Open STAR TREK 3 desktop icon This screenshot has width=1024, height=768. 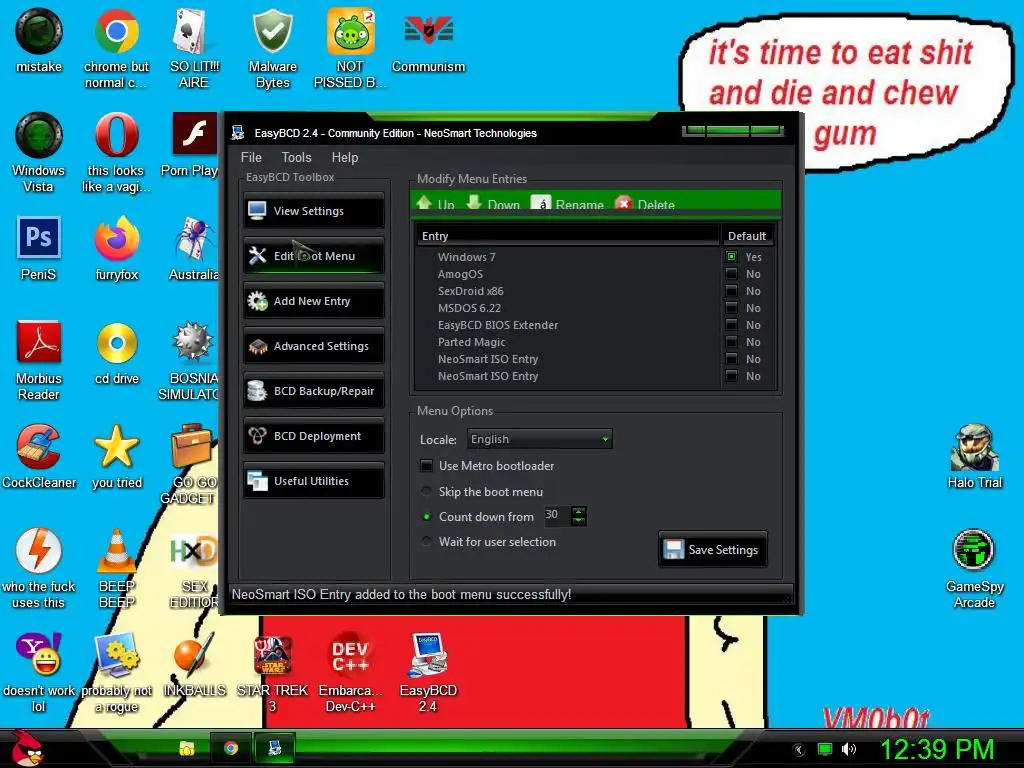[x=272, y=673]
